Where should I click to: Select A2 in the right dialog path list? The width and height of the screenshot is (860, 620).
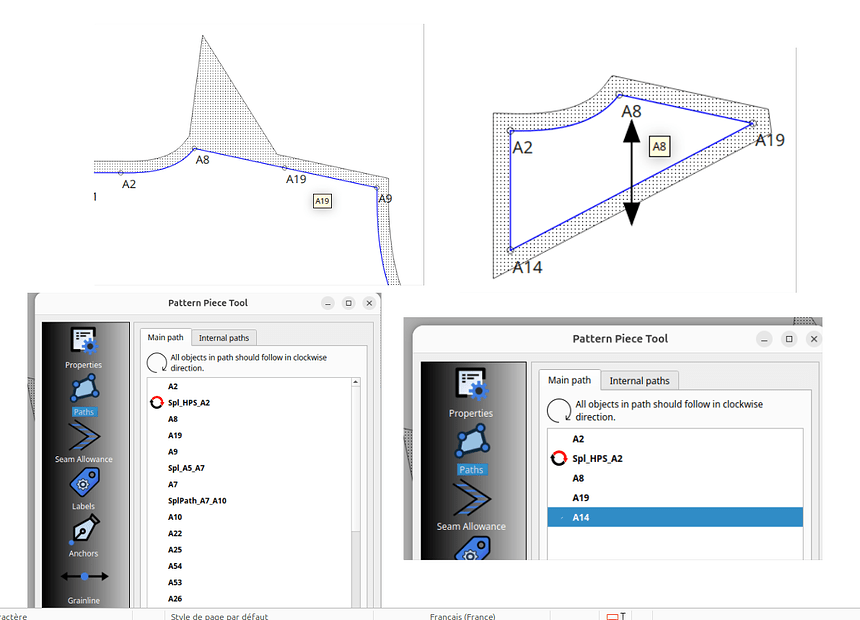[578, 439]
